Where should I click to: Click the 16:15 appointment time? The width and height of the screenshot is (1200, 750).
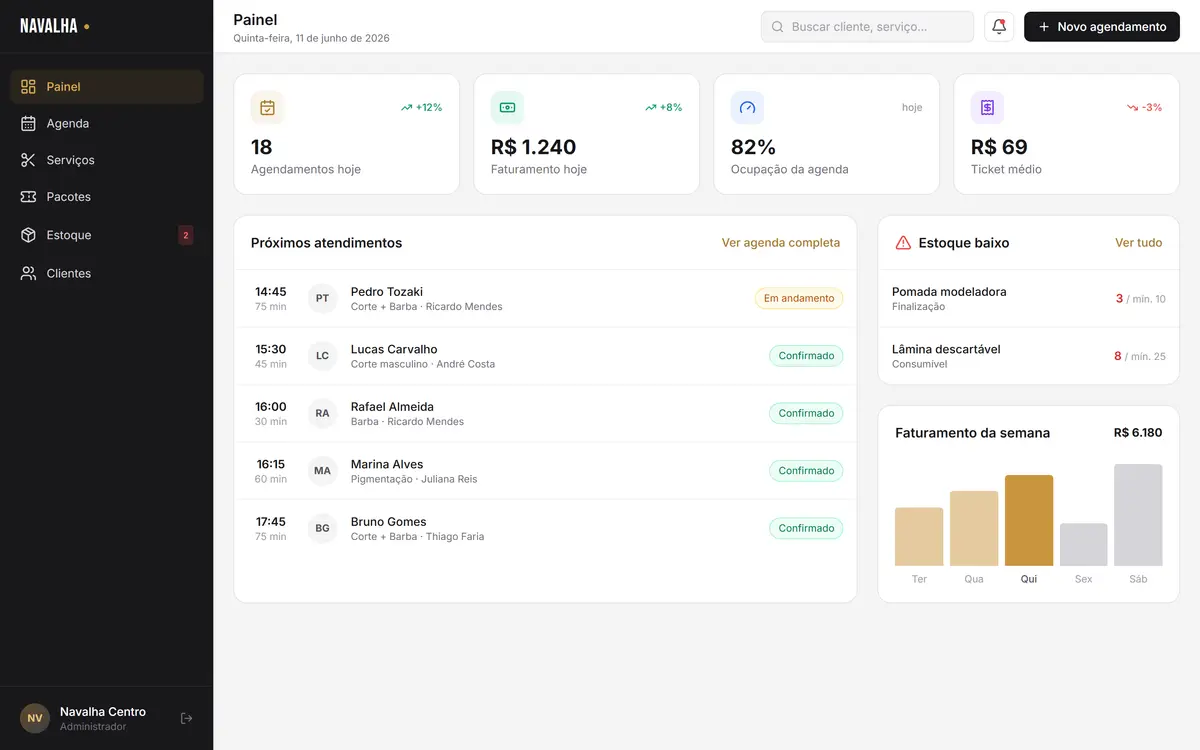(271, 464)
